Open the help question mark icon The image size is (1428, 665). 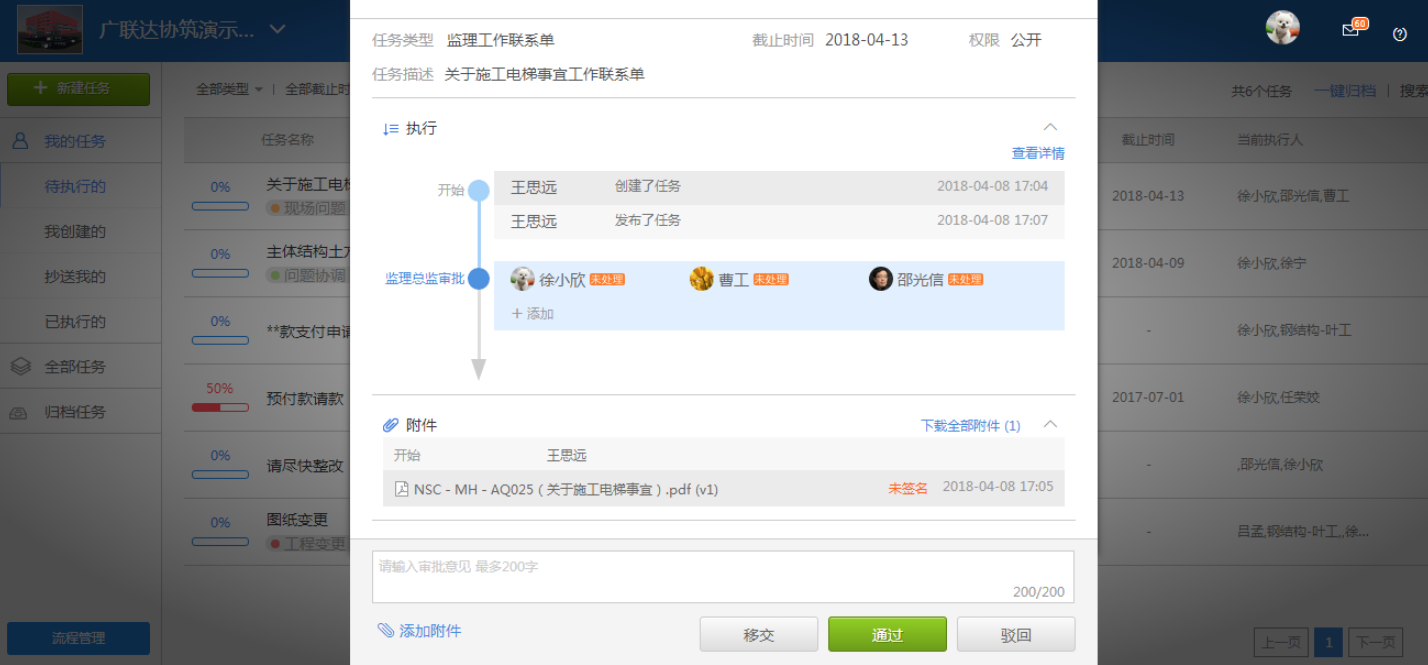[x=1400, y=33]
